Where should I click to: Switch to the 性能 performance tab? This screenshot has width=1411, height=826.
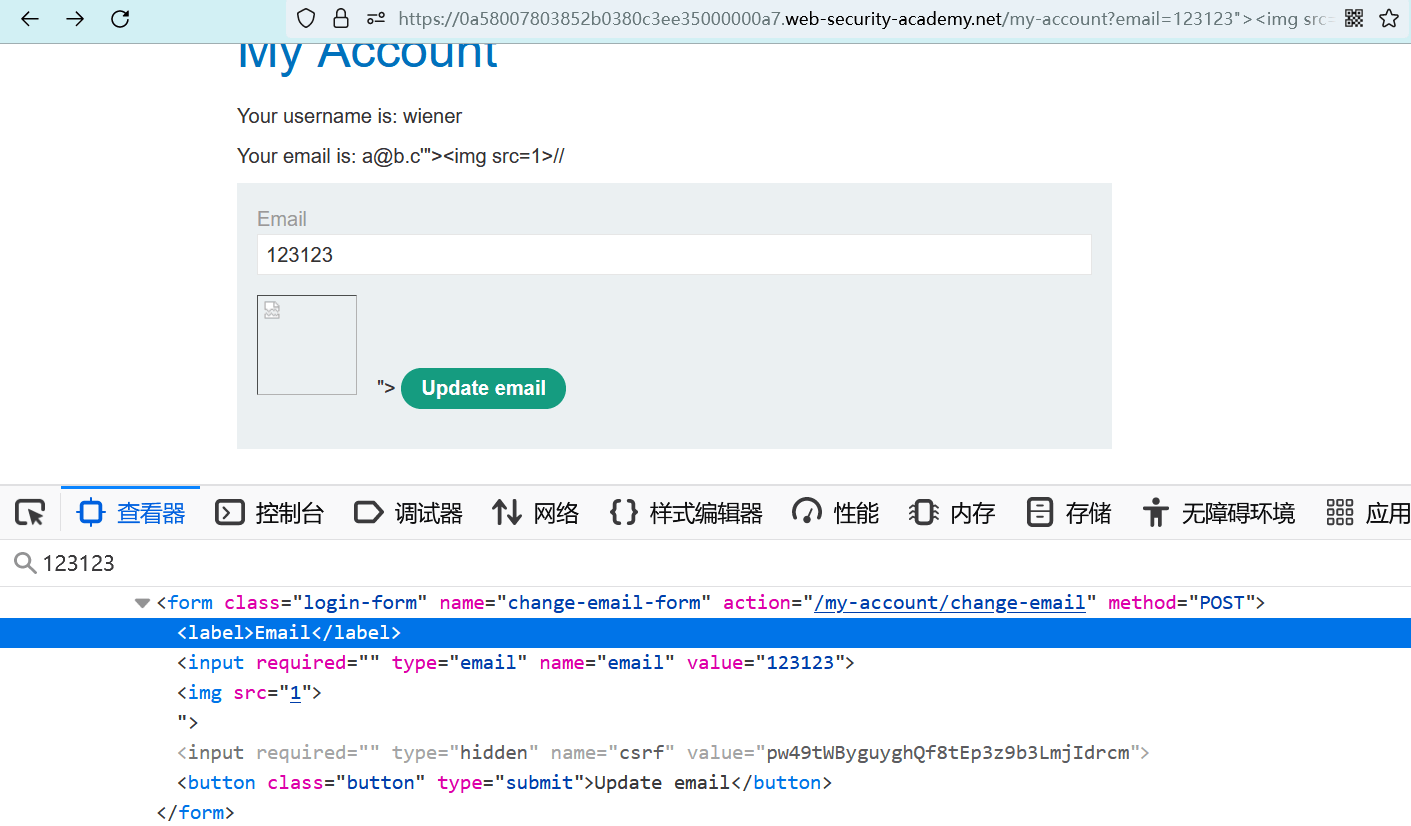pyautogui.click(x=835, y=513)
